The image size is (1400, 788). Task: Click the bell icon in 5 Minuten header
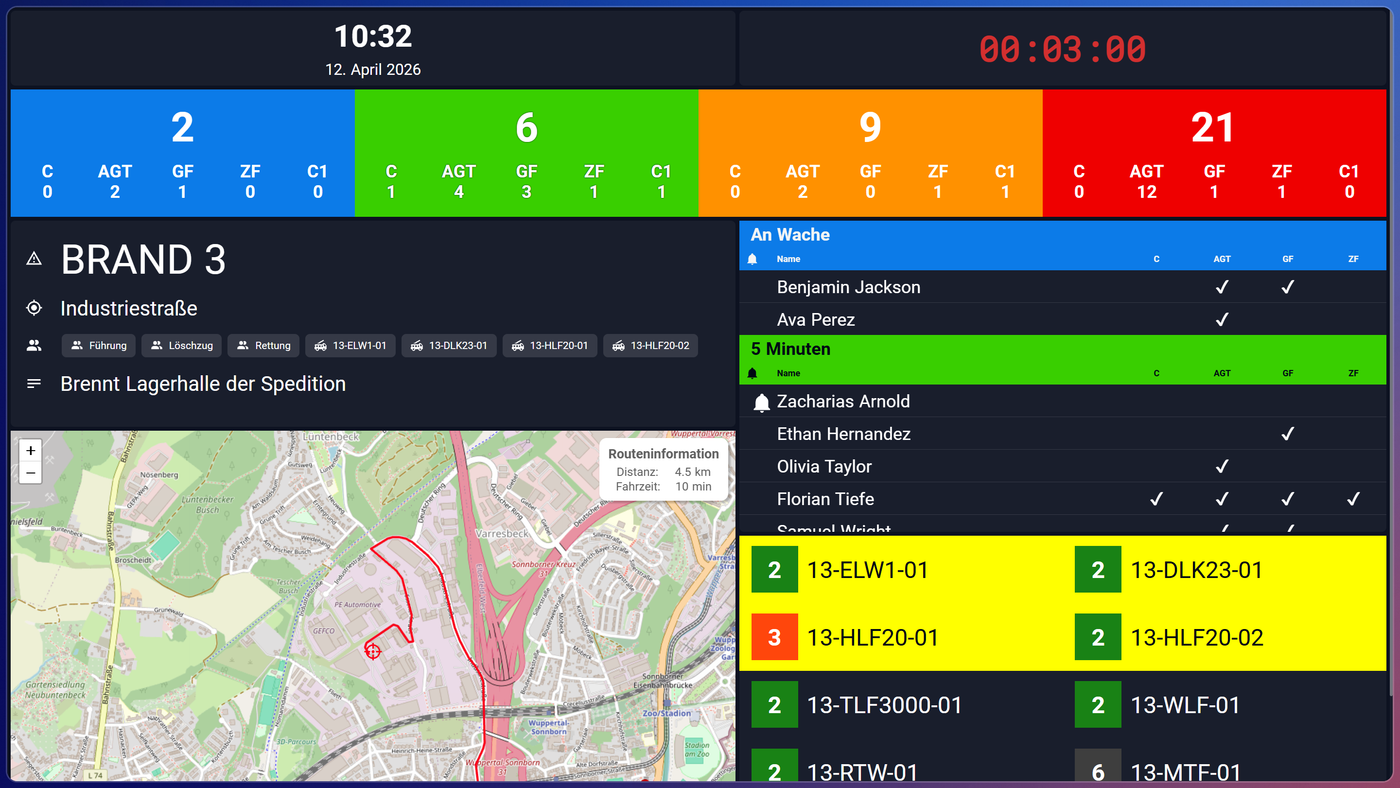coord(752,373)
